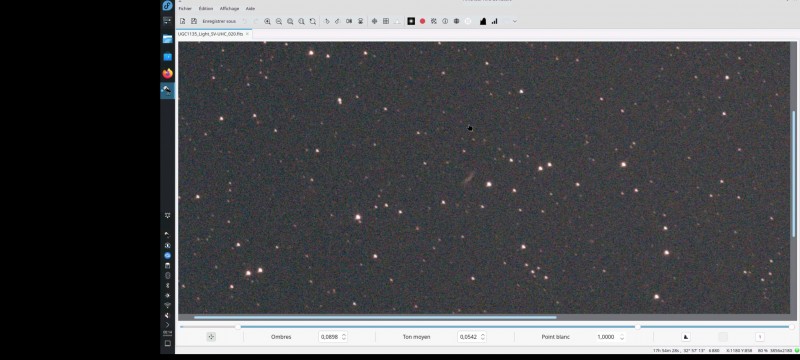Toggle the crosshair overlay icon in toolbar
This screenshot has height=360, width=800.
tap(374, 21)
